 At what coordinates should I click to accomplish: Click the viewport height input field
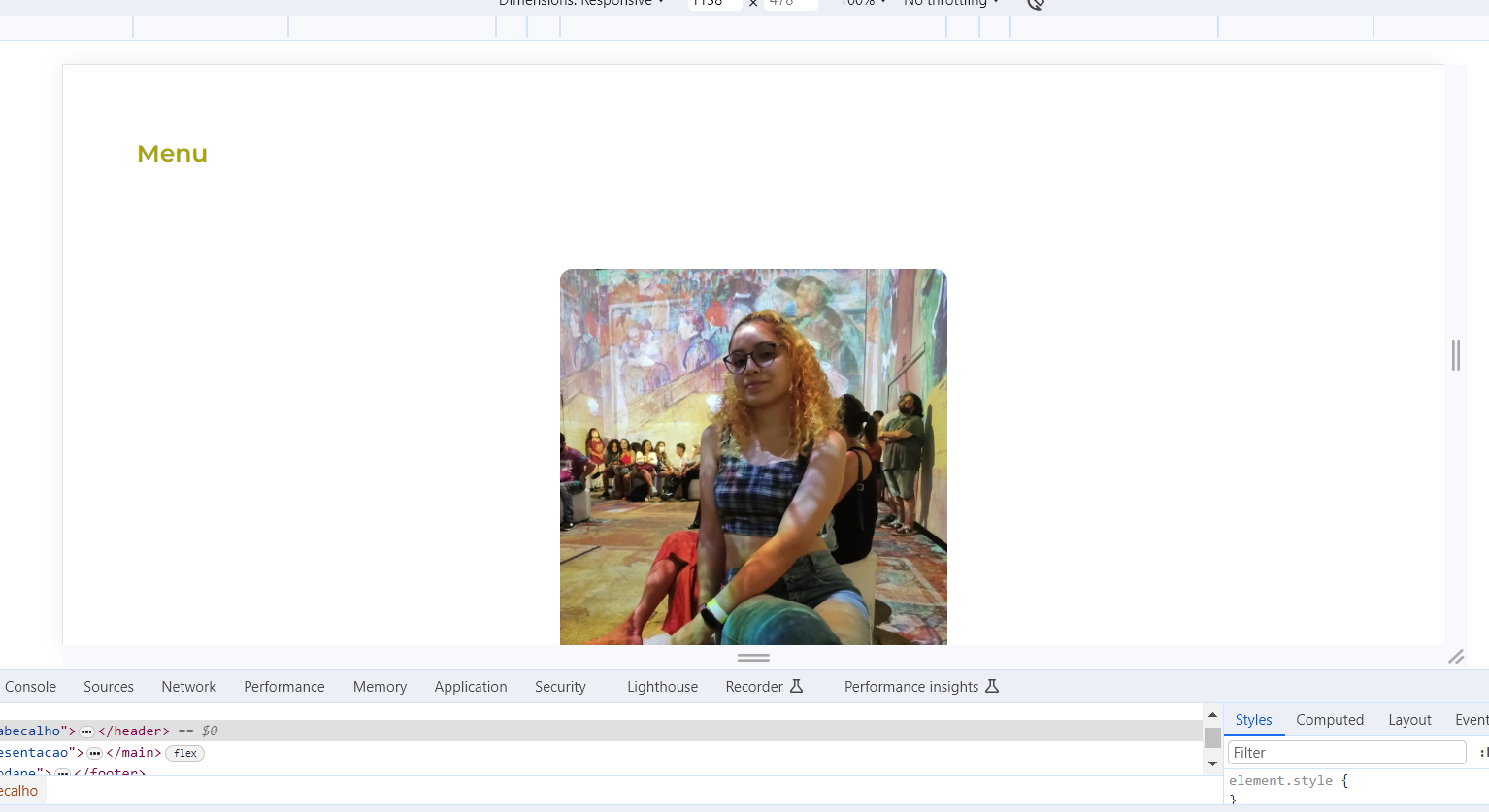[790, 4]
